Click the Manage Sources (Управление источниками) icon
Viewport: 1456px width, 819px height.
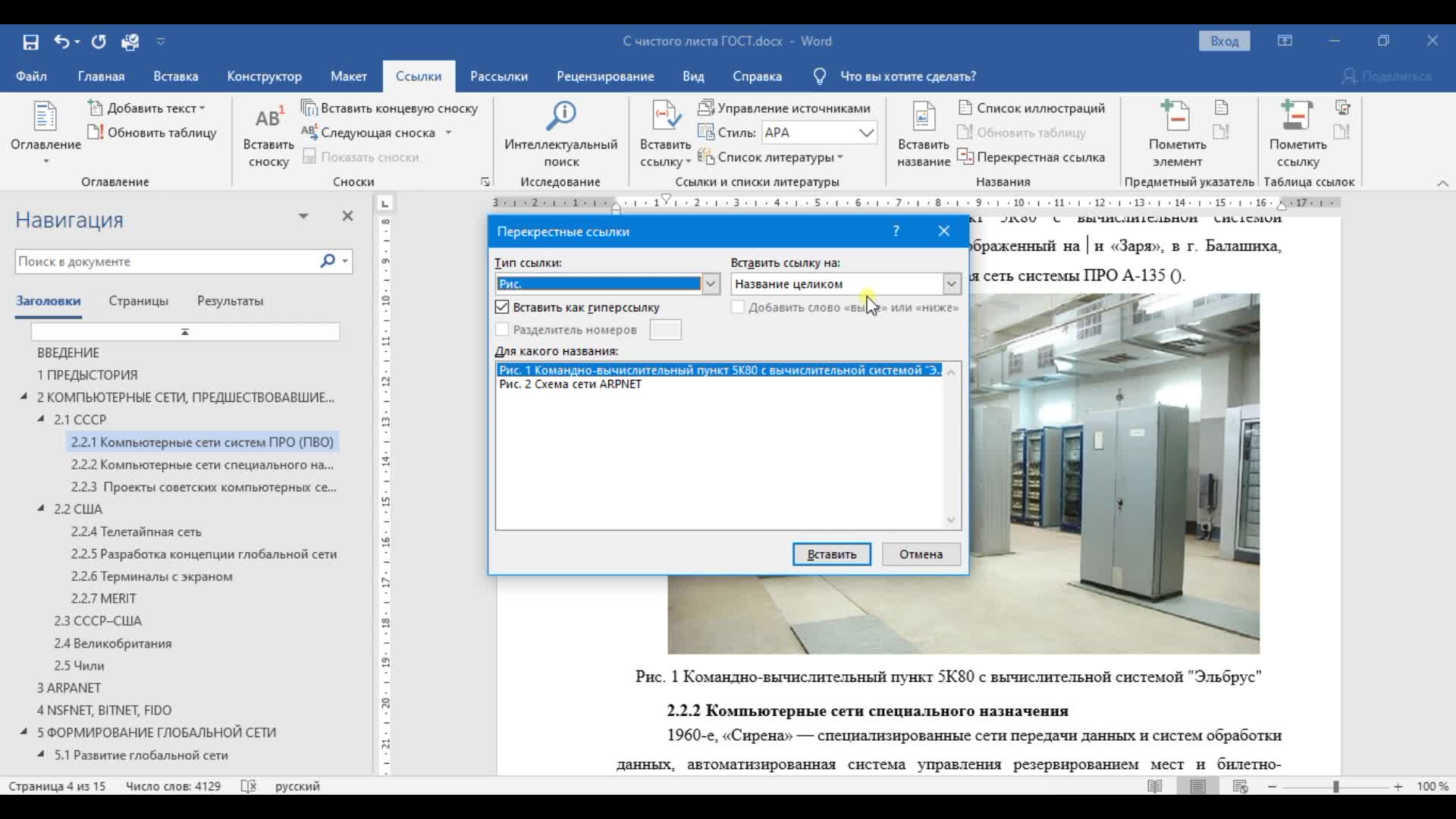(x=706, y=108)
